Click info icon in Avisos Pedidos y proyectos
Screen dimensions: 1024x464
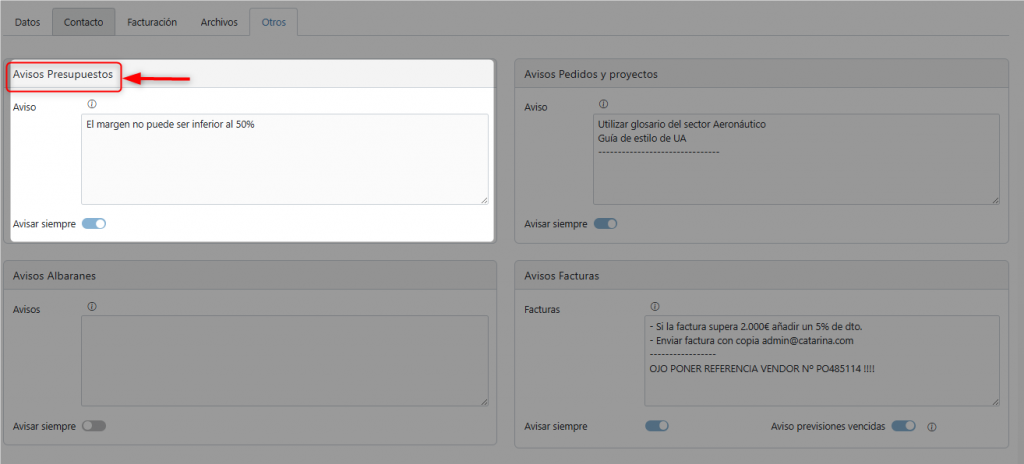pos(603,104)
